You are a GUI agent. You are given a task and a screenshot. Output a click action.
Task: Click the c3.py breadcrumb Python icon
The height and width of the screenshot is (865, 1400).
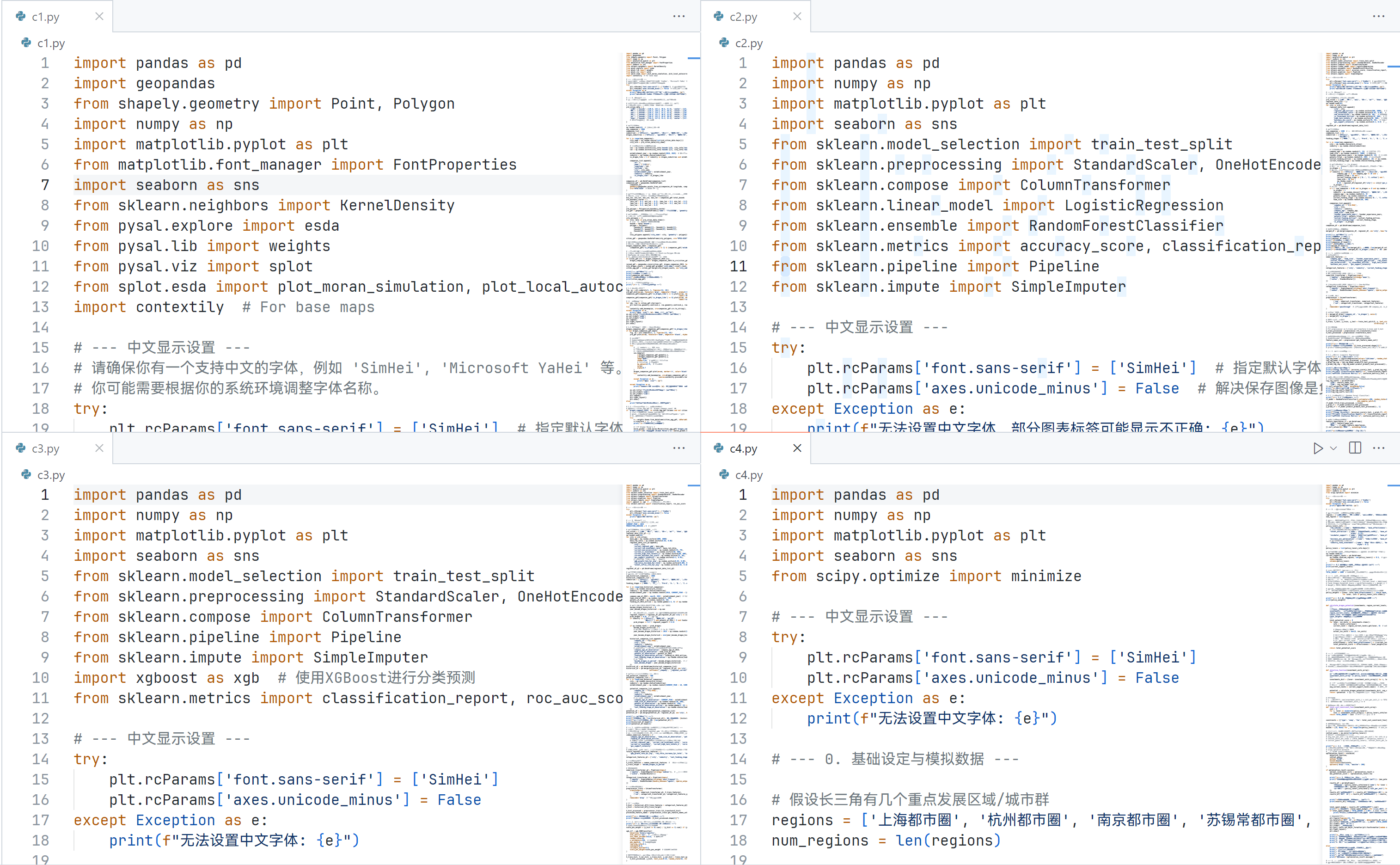tap(26, 475)
